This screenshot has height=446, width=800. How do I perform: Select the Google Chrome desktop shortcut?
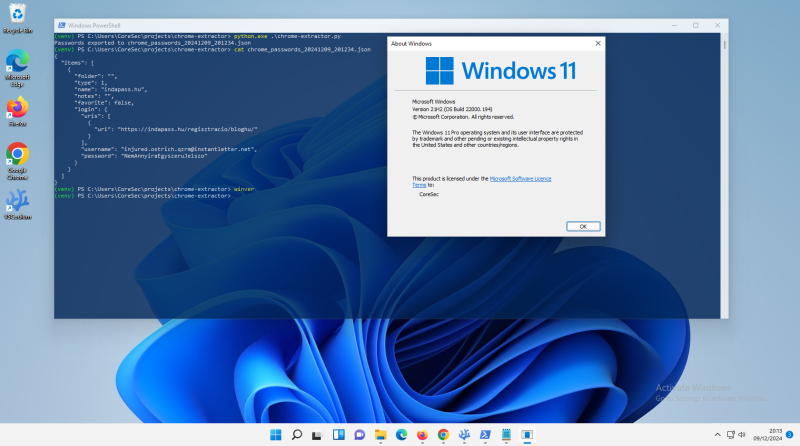[x=17, y=161]
